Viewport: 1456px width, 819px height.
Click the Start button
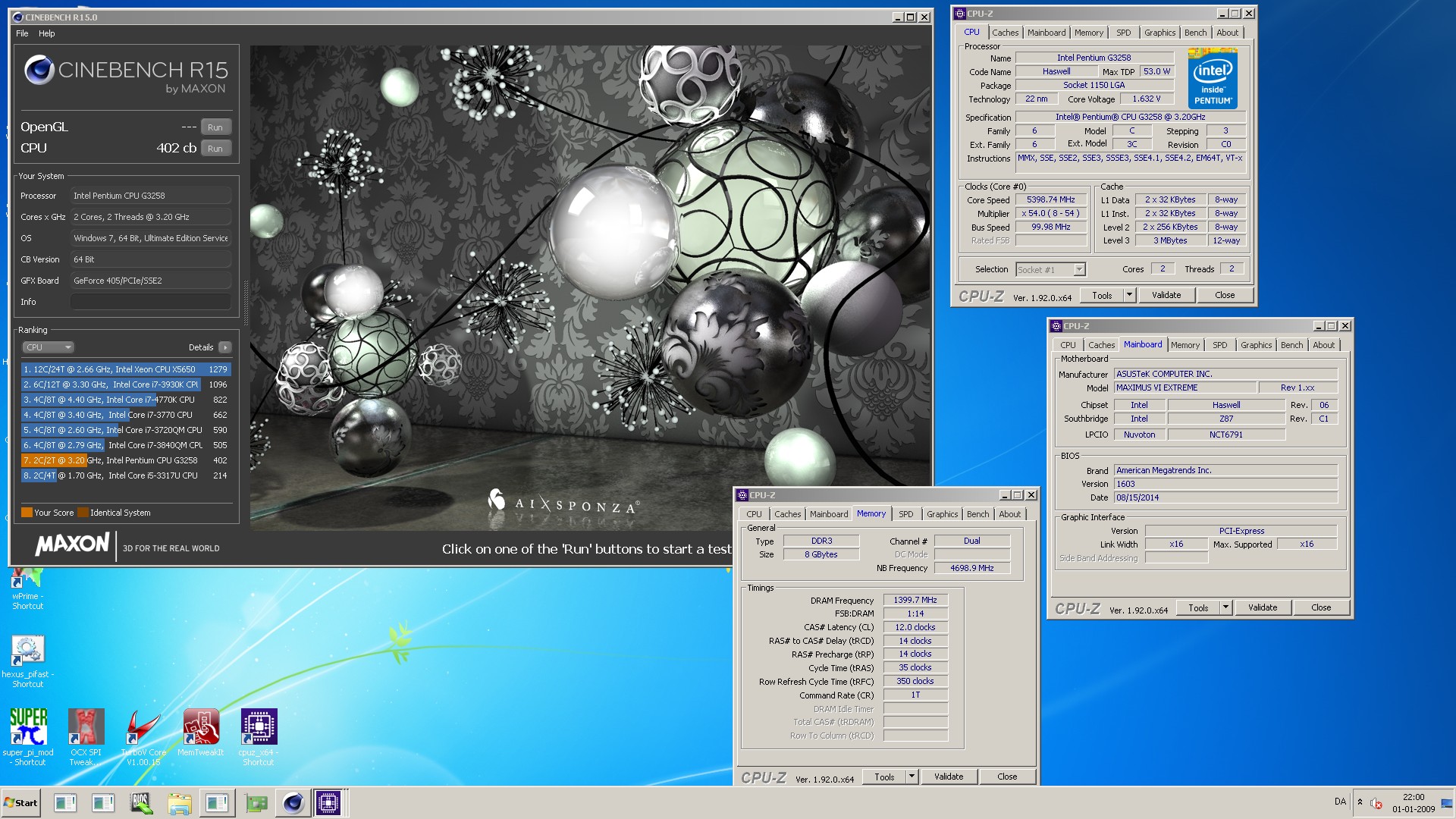[x=20, y=803]
